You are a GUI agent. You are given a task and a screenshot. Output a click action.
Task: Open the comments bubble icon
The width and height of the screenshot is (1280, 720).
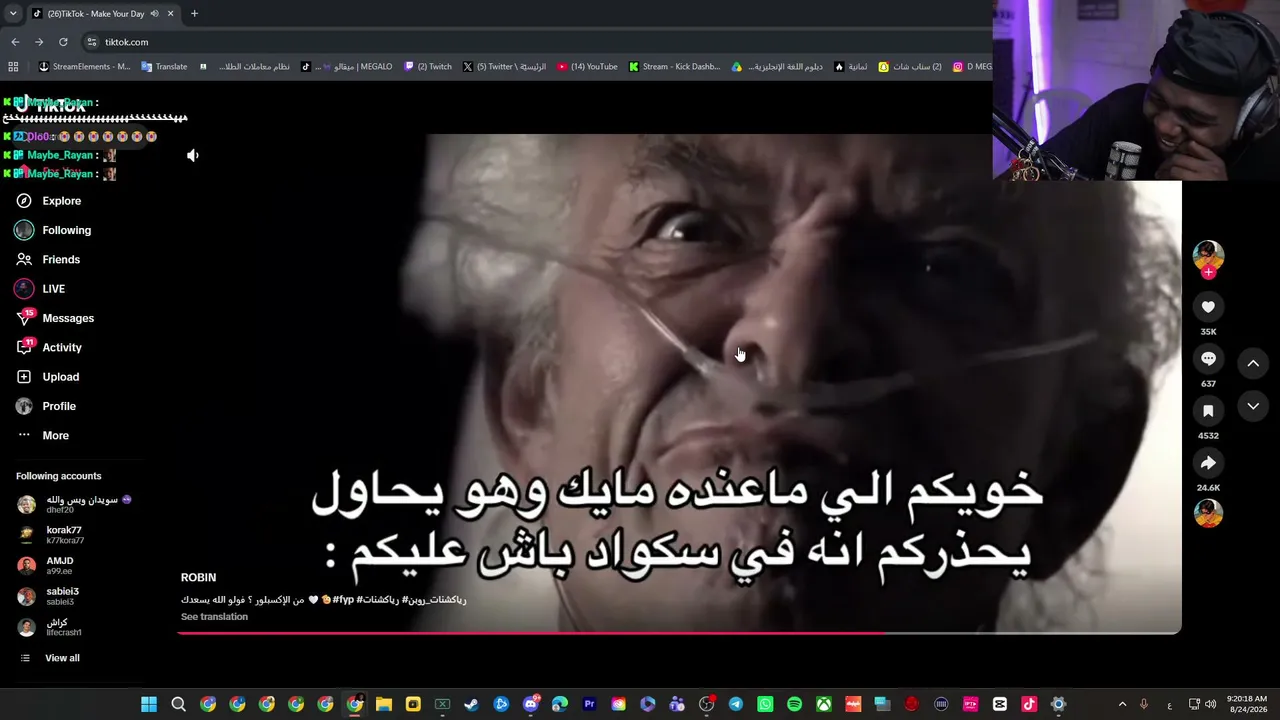click(1208, 359)
